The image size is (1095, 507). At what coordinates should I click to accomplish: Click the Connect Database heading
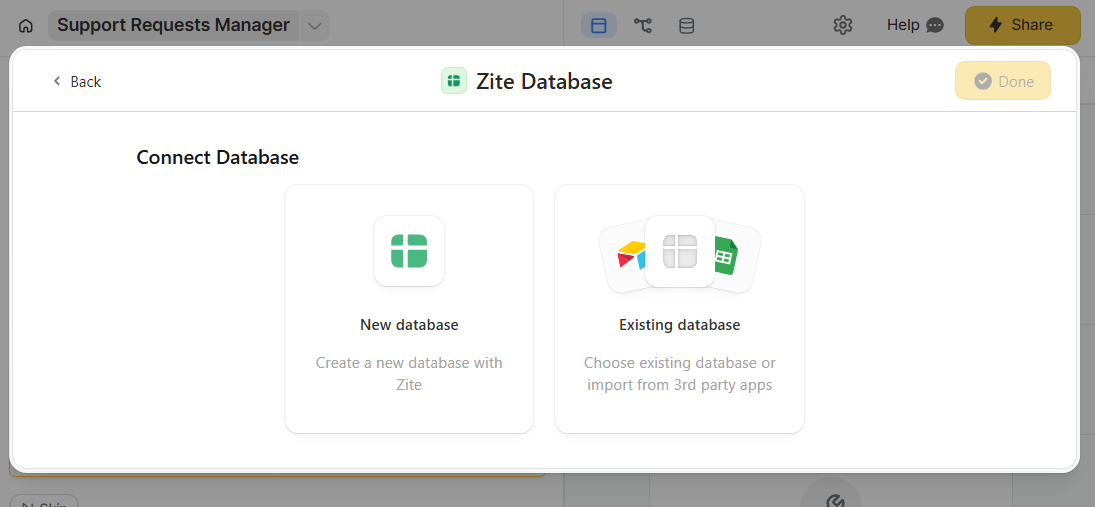coord(218,157)
